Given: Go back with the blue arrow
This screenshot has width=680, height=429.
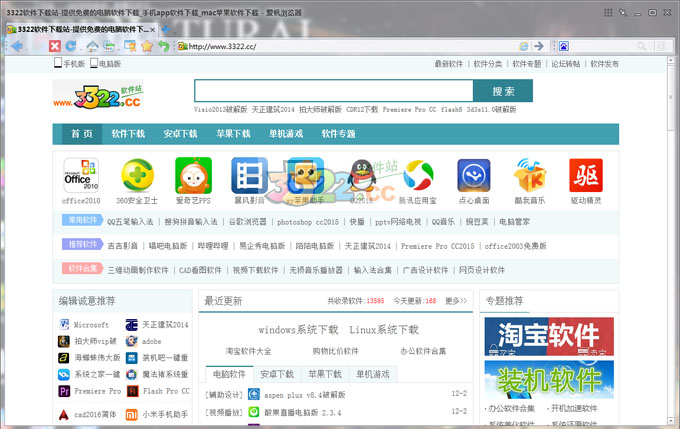Looking at the screenshot, I should click(17, 46).
